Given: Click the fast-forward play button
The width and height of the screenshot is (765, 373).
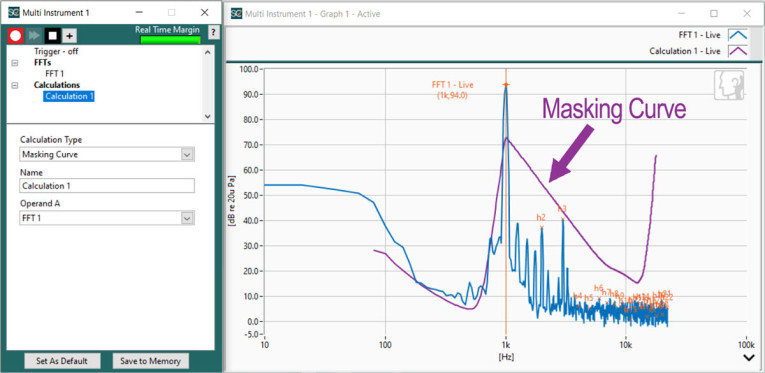Looking at the screenshot, I should click(34, 36).
